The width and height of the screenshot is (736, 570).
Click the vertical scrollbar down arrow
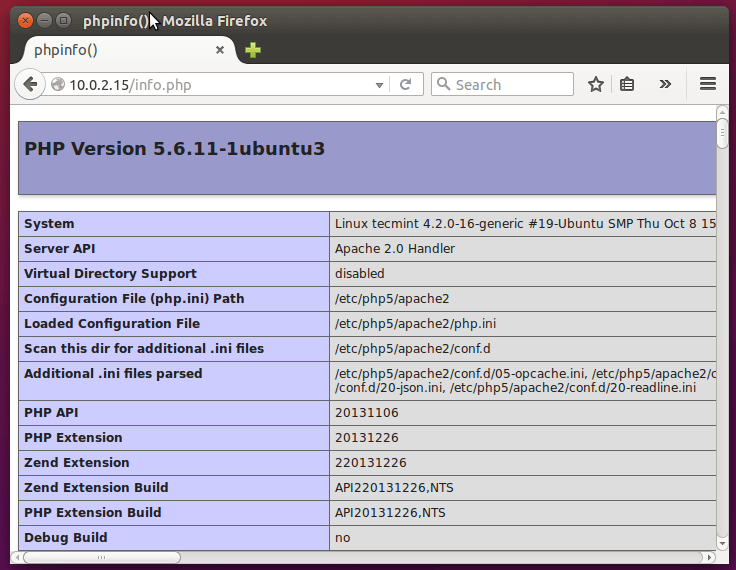tap(722, 544)
